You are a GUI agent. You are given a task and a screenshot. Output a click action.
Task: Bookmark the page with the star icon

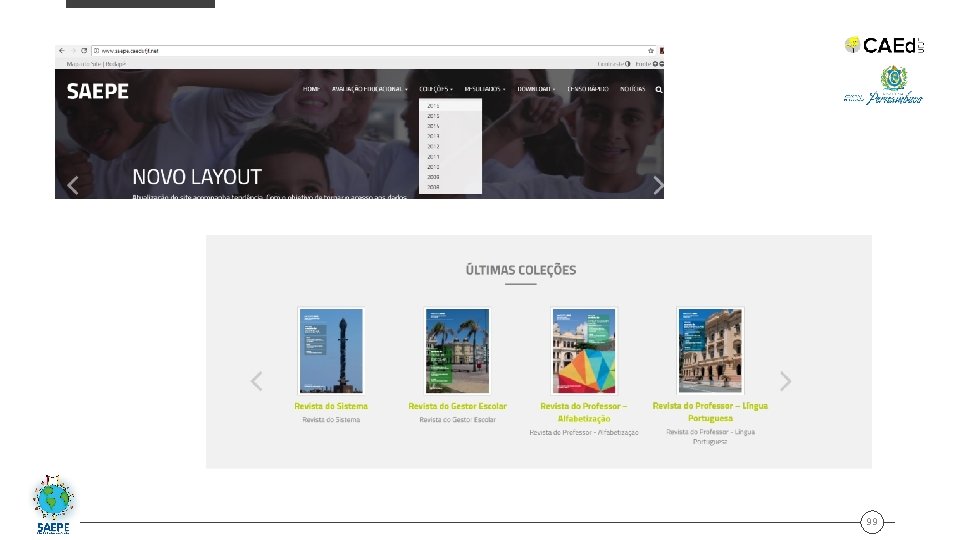tap(651, 51)
